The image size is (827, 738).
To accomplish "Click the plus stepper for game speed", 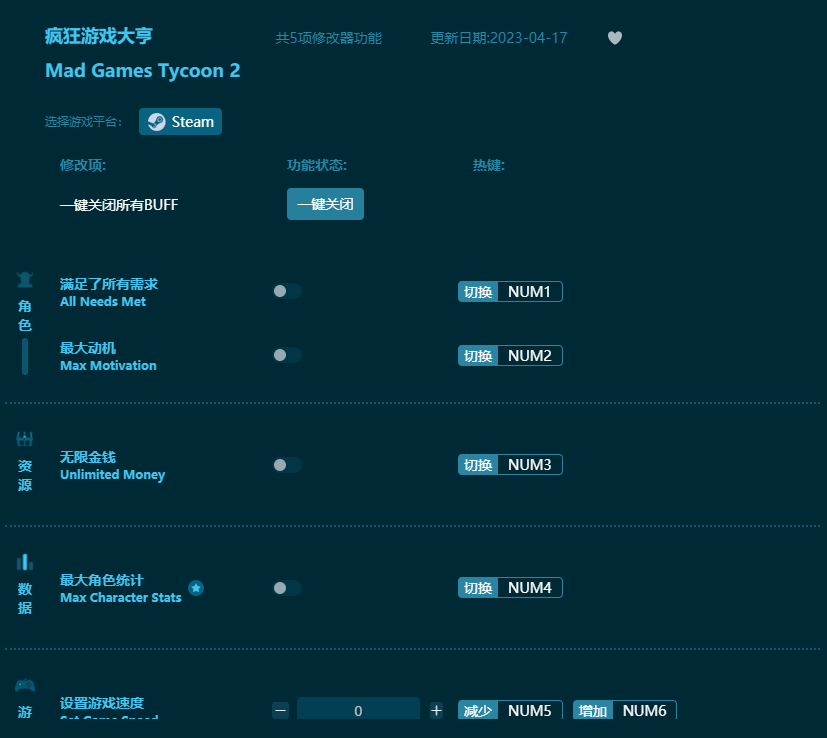I will (x=436, y=709).
